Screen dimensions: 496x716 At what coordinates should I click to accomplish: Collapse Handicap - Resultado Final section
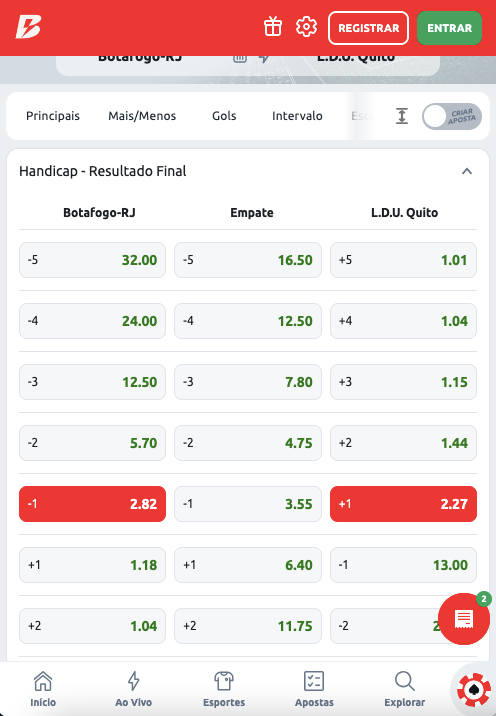(466, 171)
